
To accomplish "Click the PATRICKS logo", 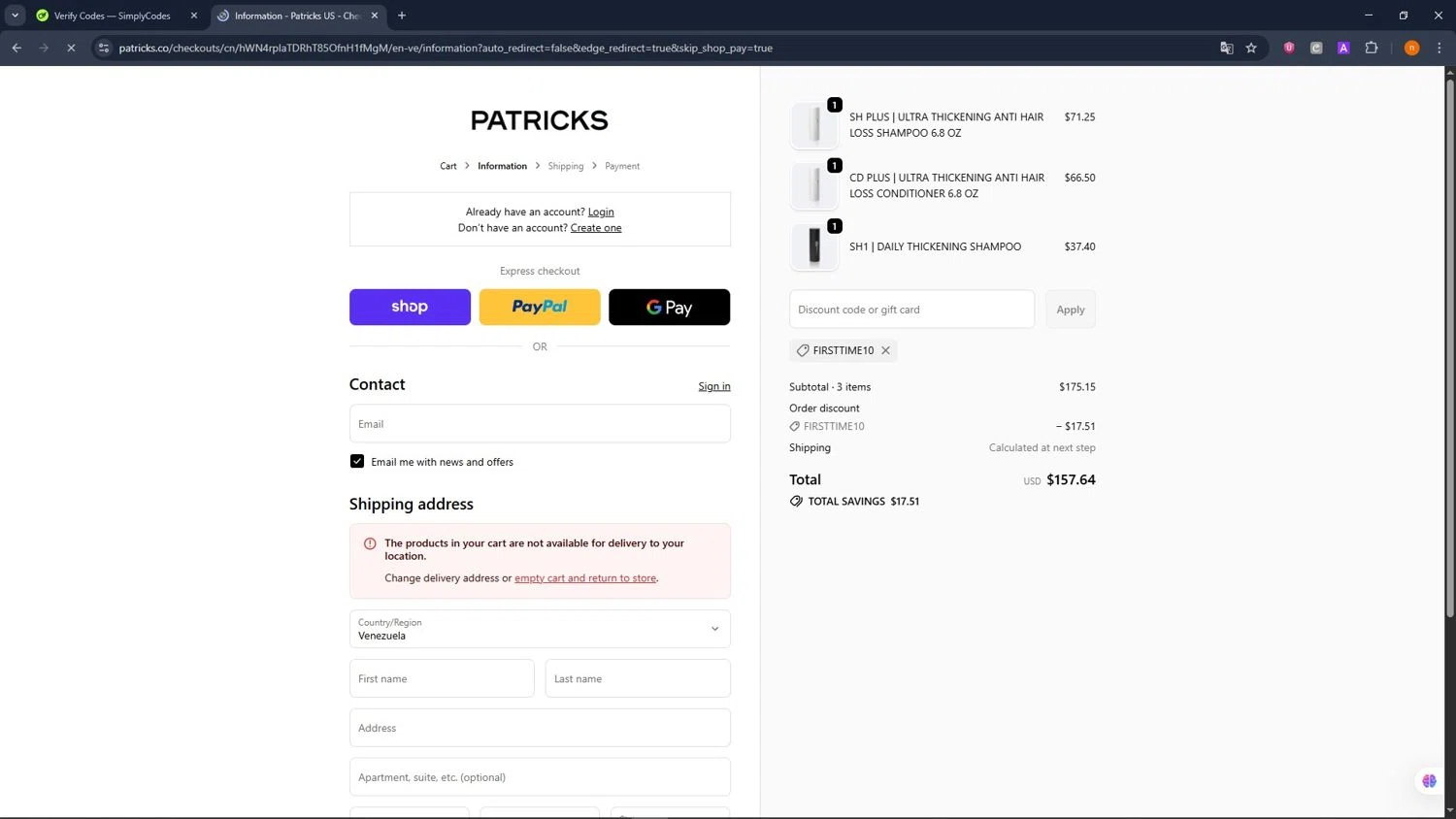I will click(540, 120).
